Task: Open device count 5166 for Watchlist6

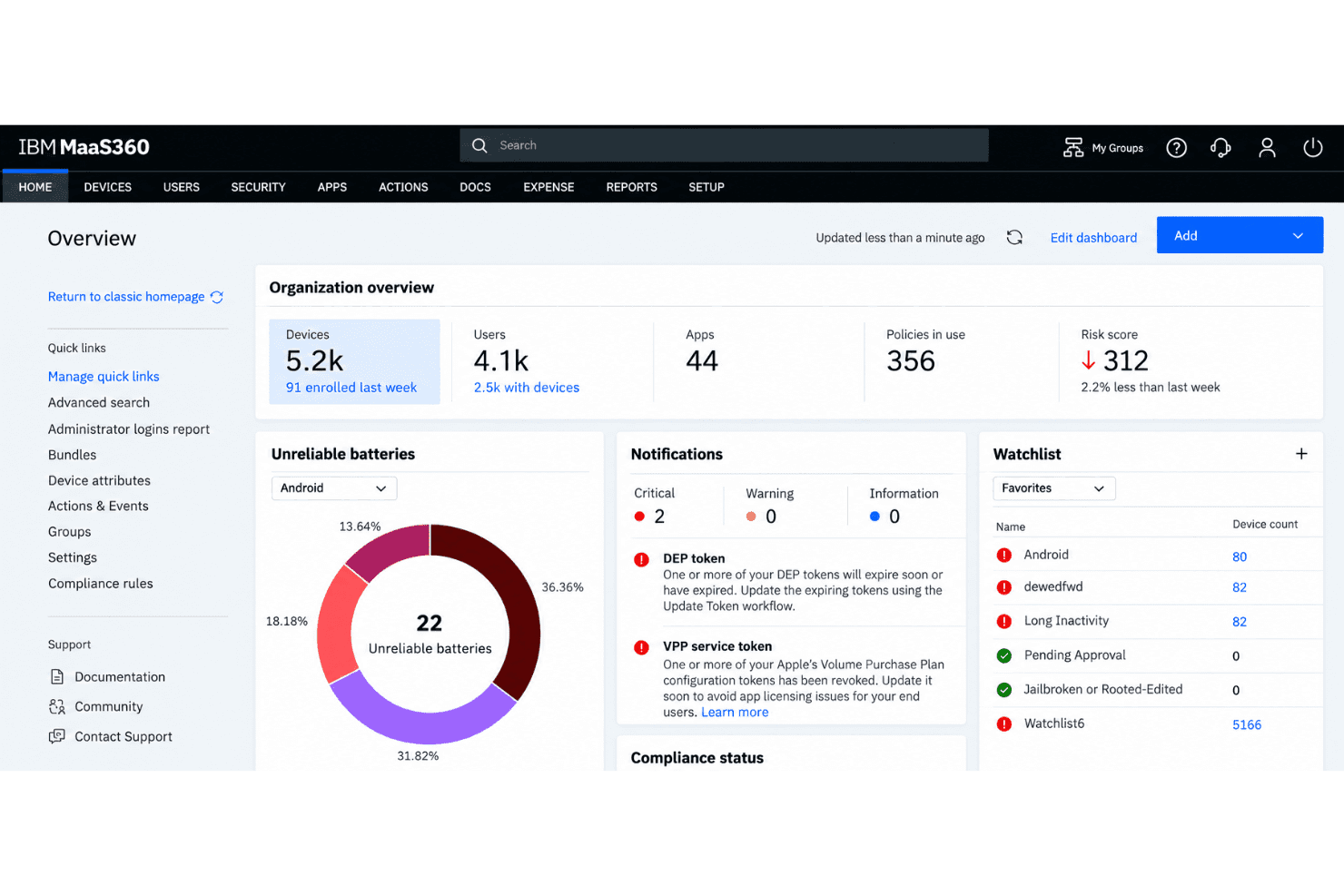Action: pos(1247,724)
